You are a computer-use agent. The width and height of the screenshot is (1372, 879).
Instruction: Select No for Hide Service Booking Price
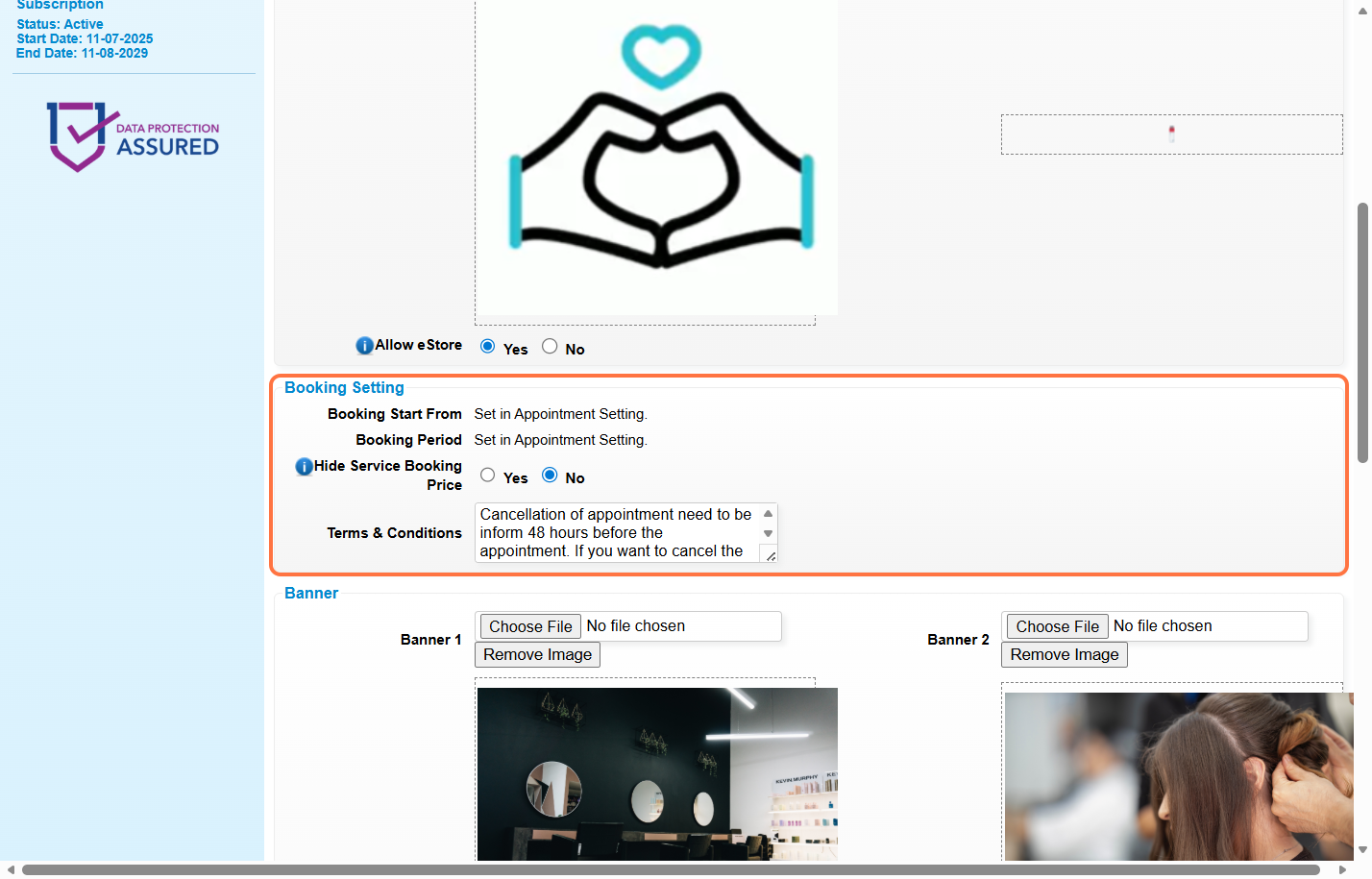[550, 476]
